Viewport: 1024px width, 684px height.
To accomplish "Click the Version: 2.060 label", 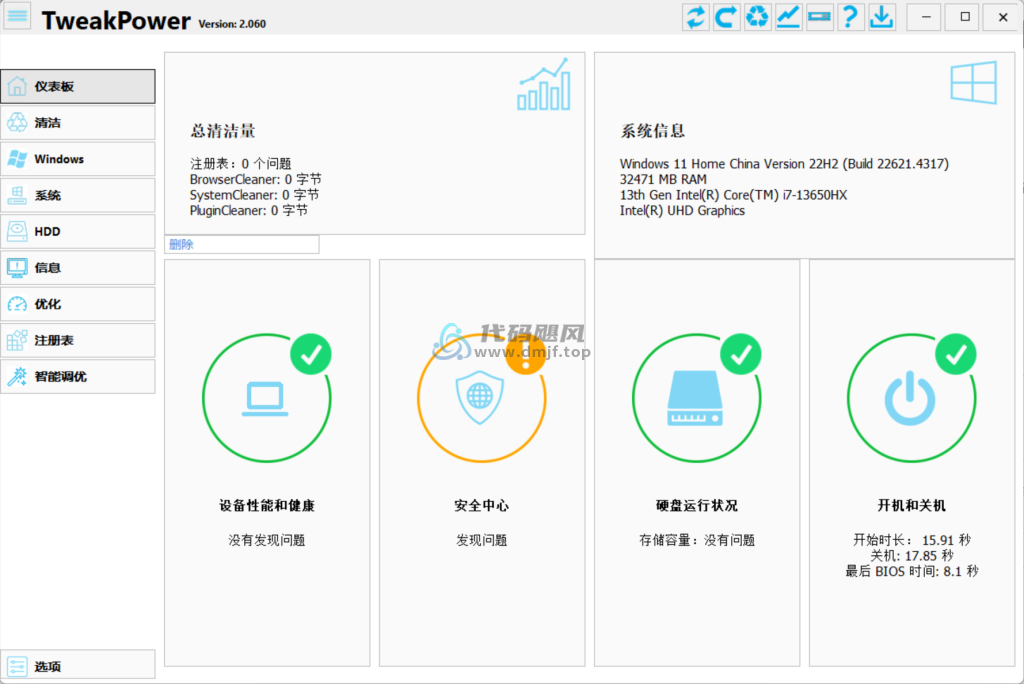I will (x=232, y=24).
